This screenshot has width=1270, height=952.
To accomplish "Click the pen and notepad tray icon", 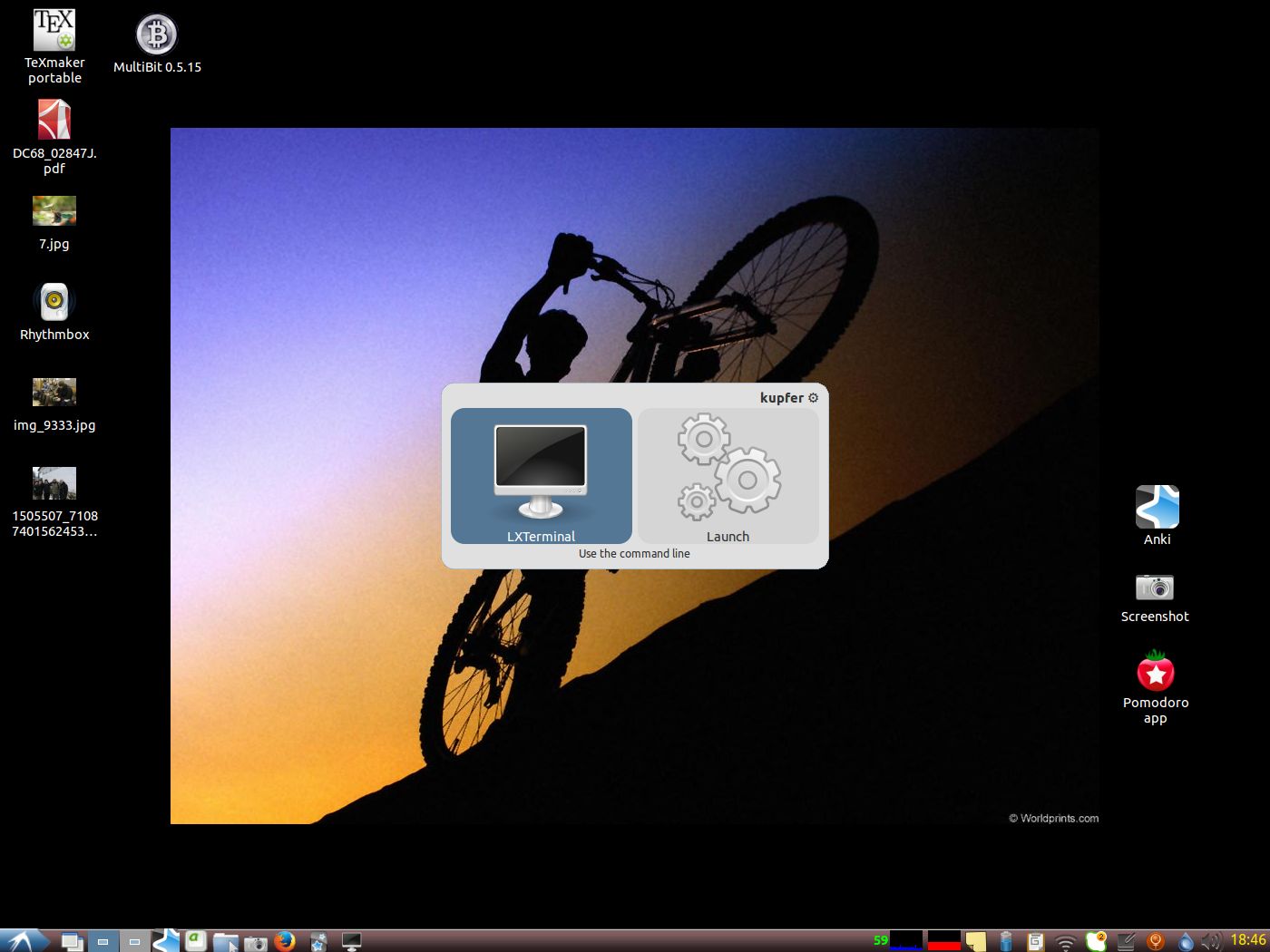I will coord(1126,941).
